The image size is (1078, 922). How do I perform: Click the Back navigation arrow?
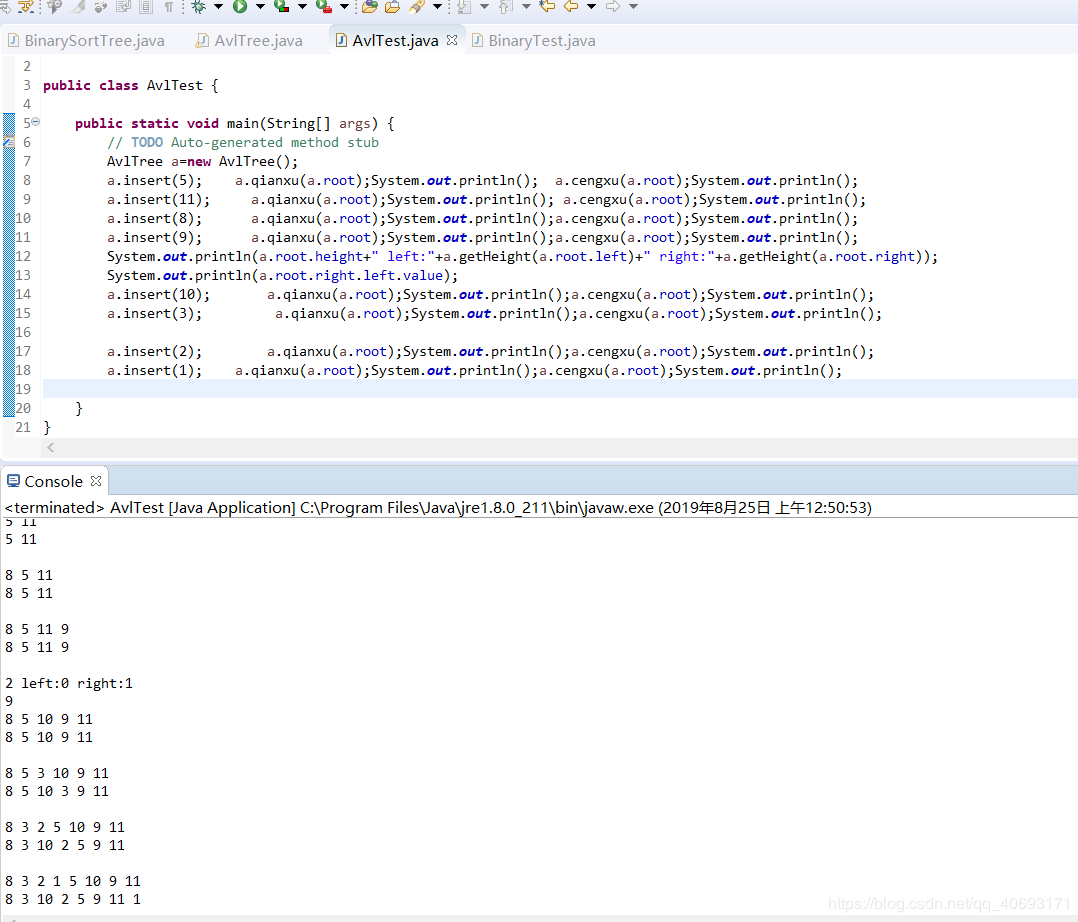571,7
